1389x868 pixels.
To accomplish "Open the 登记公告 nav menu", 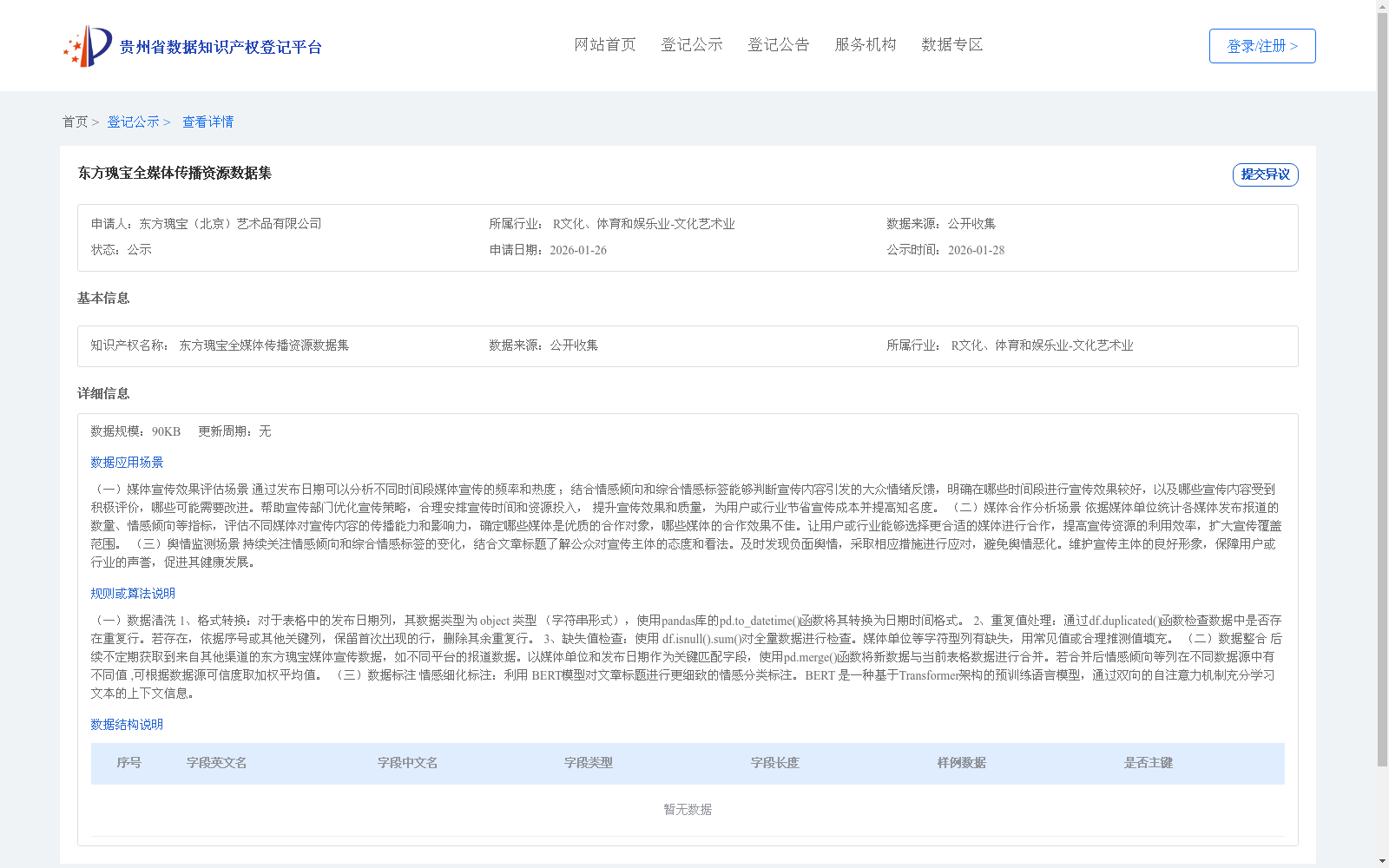I will click(x=779, y=44).
